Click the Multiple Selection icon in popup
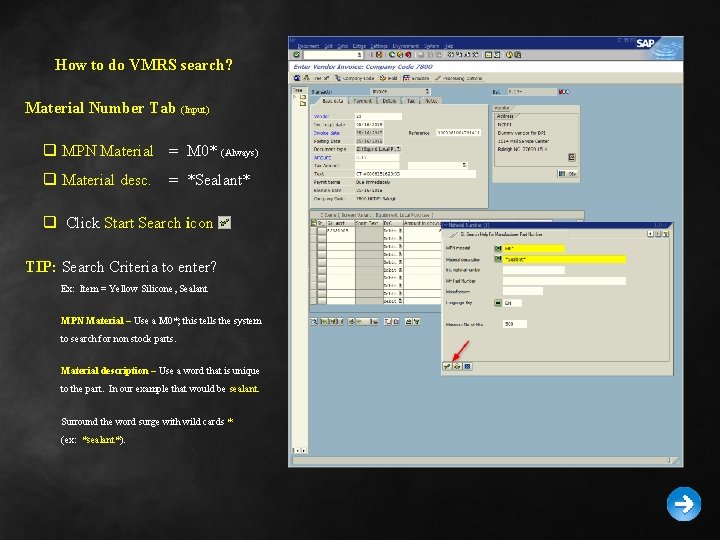Screen dimensions: 720x540 [457, 366]
